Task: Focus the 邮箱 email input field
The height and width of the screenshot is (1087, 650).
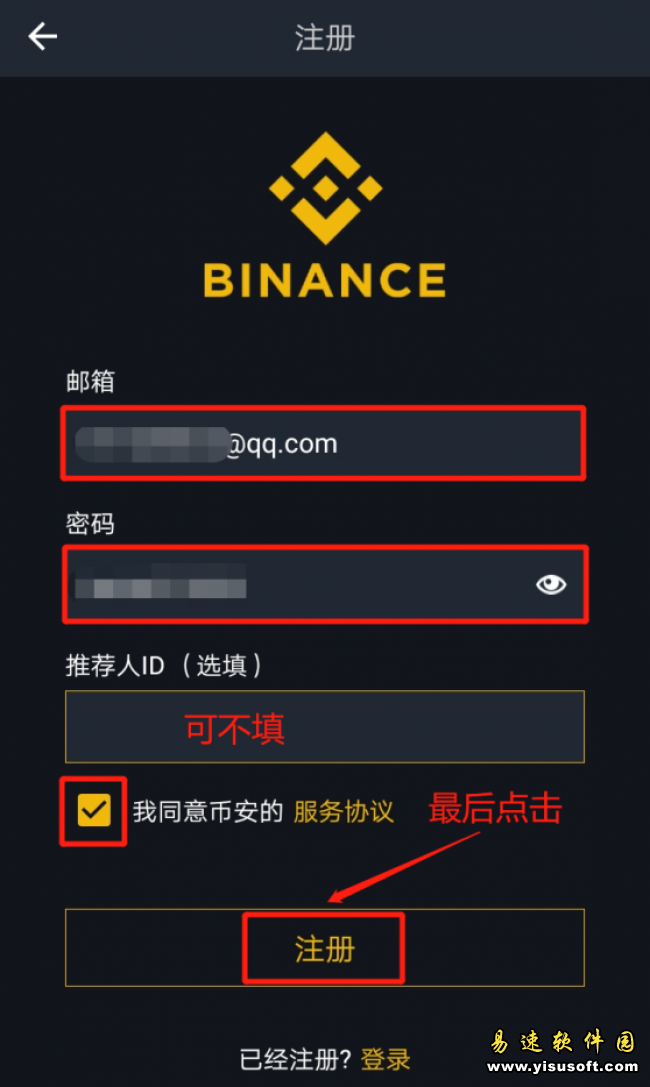Action: [324, 444]
